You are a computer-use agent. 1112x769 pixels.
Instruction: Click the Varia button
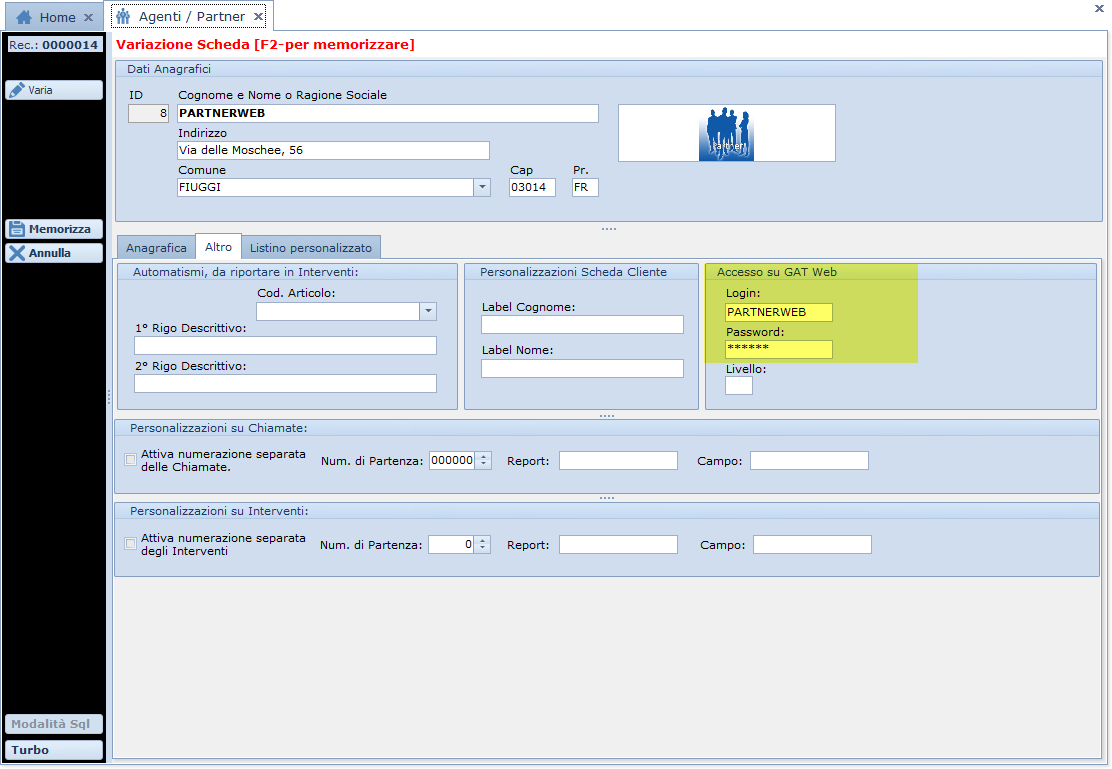(54, 90)
